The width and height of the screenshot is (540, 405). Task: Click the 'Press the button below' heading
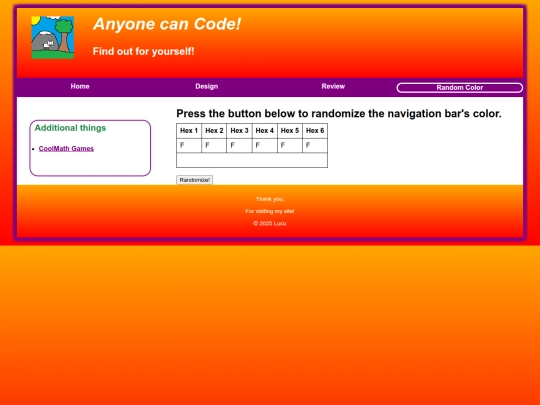tap(339, 114)
